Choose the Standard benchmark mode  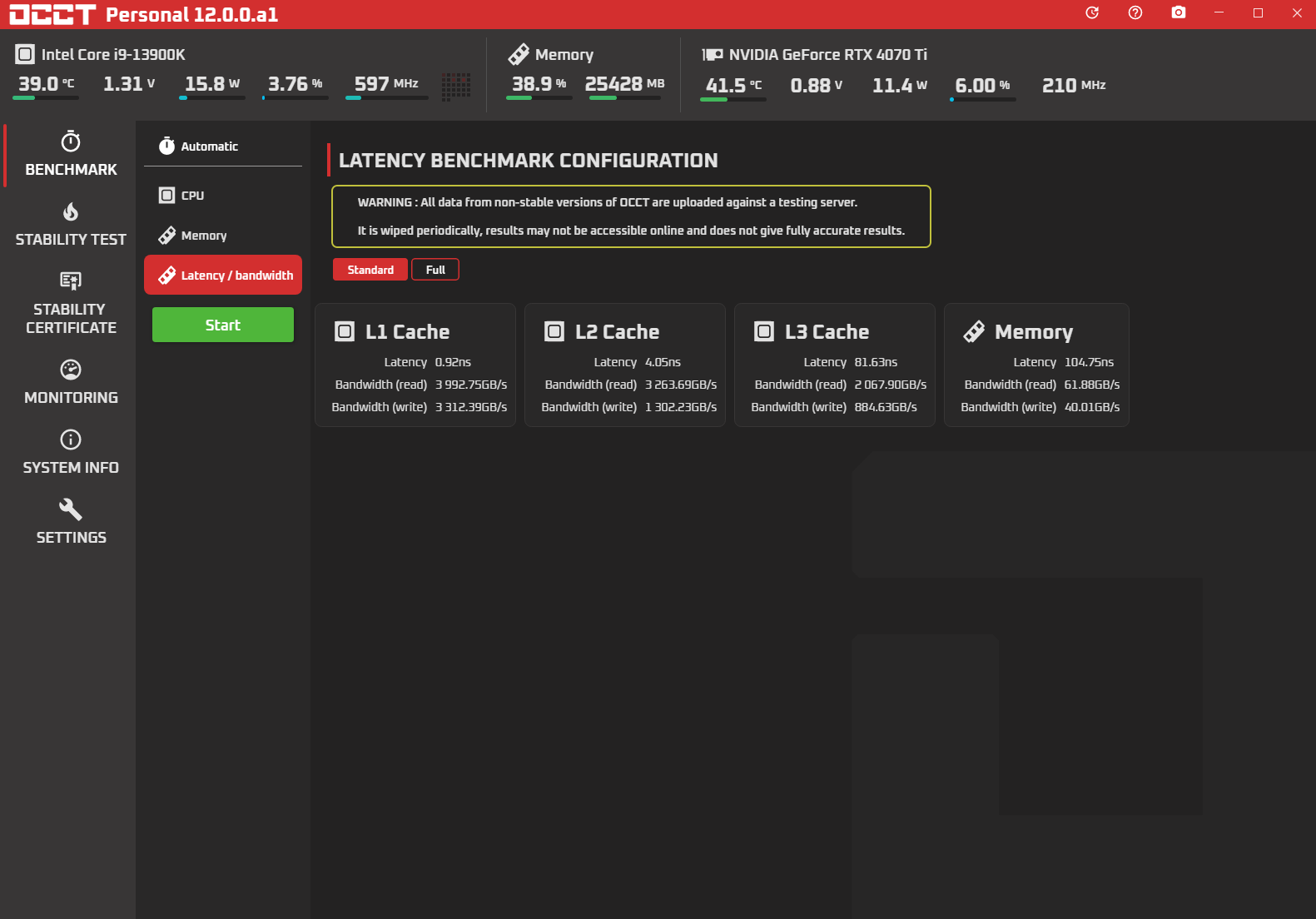coord(370,270)
